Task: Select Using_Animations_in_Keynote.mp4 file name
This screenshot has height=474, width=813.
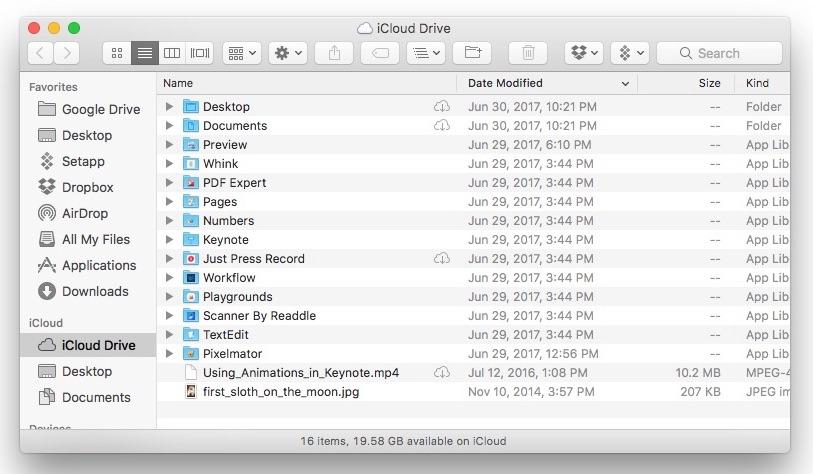Action: (301, 373)
